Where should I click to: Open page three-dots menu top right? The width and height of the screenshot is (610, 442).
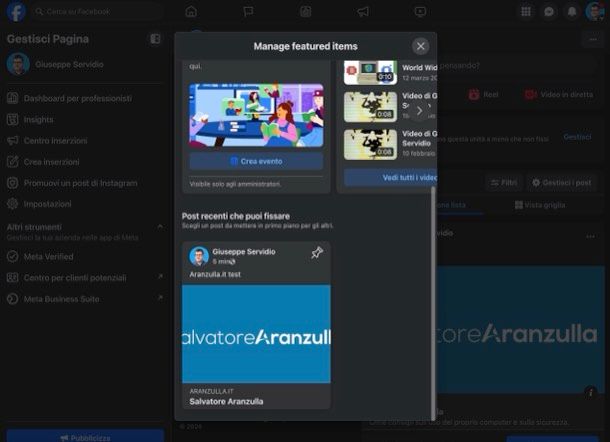[593, 39]
